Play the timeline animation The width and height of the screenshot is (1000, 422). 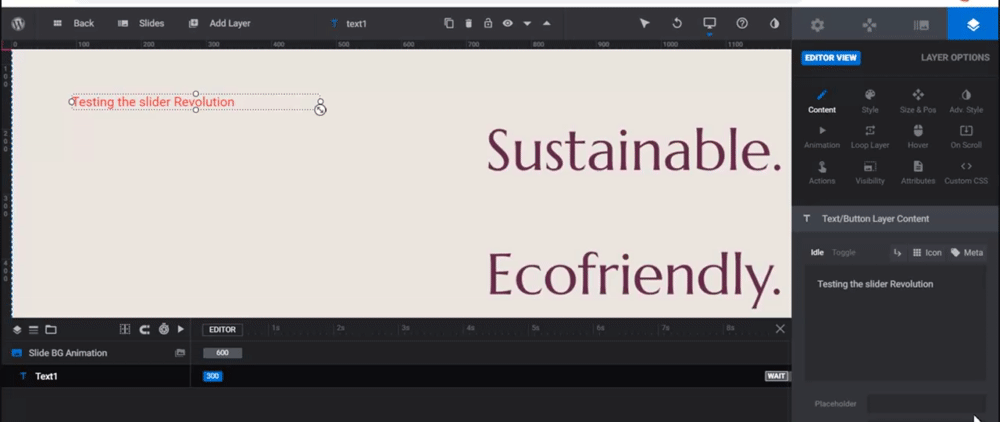click(x=181, y=330)
